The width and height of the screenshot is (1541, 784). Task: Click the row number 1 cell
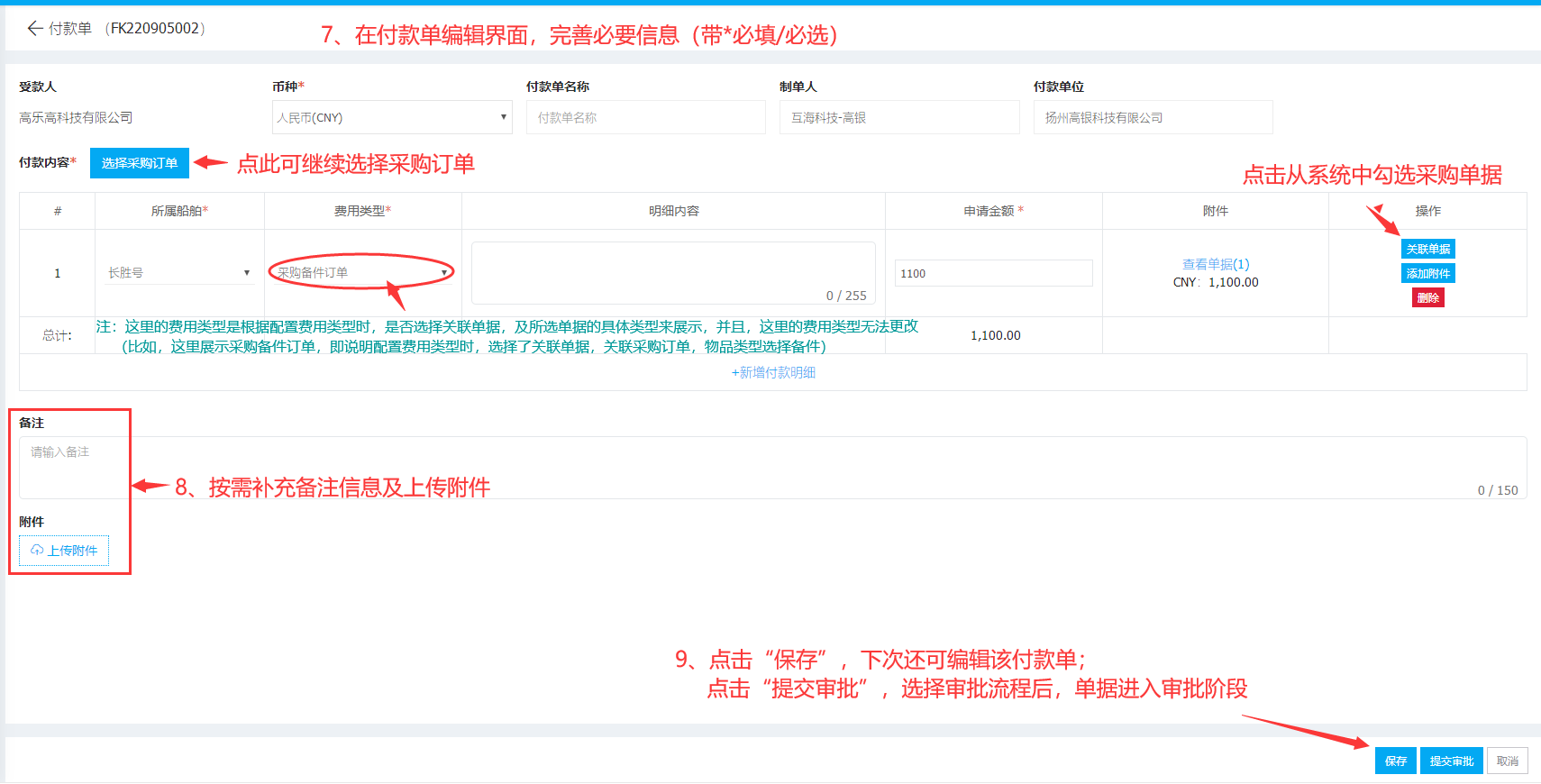[x=57, y=273]
